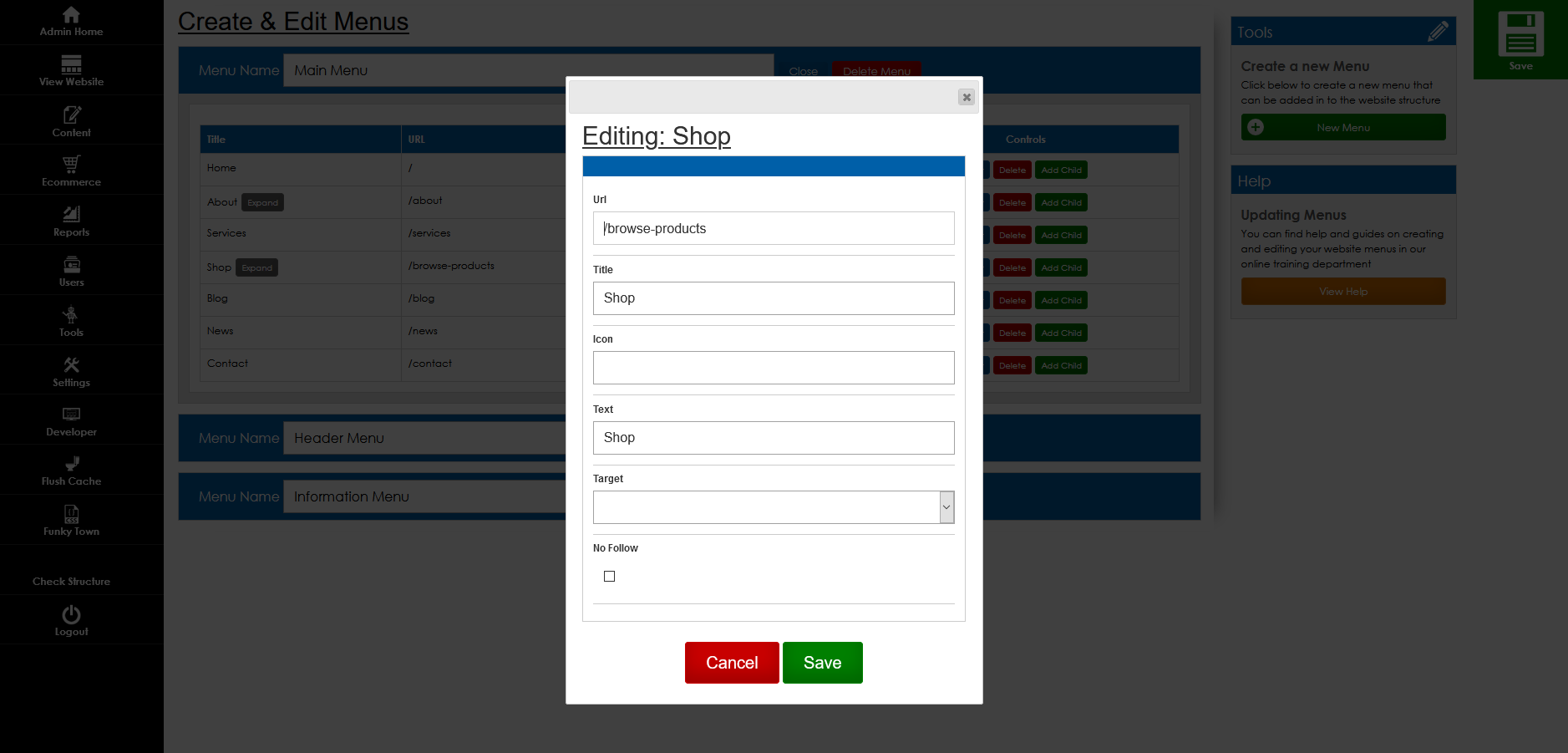
Task: Click the Services title cell
Action: click(x=301, y=234)
